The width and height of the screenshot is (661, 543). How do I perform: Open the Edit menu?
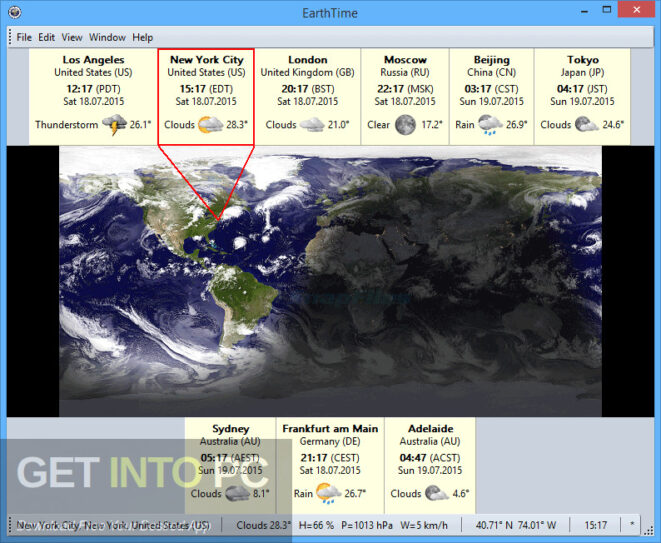46,38
